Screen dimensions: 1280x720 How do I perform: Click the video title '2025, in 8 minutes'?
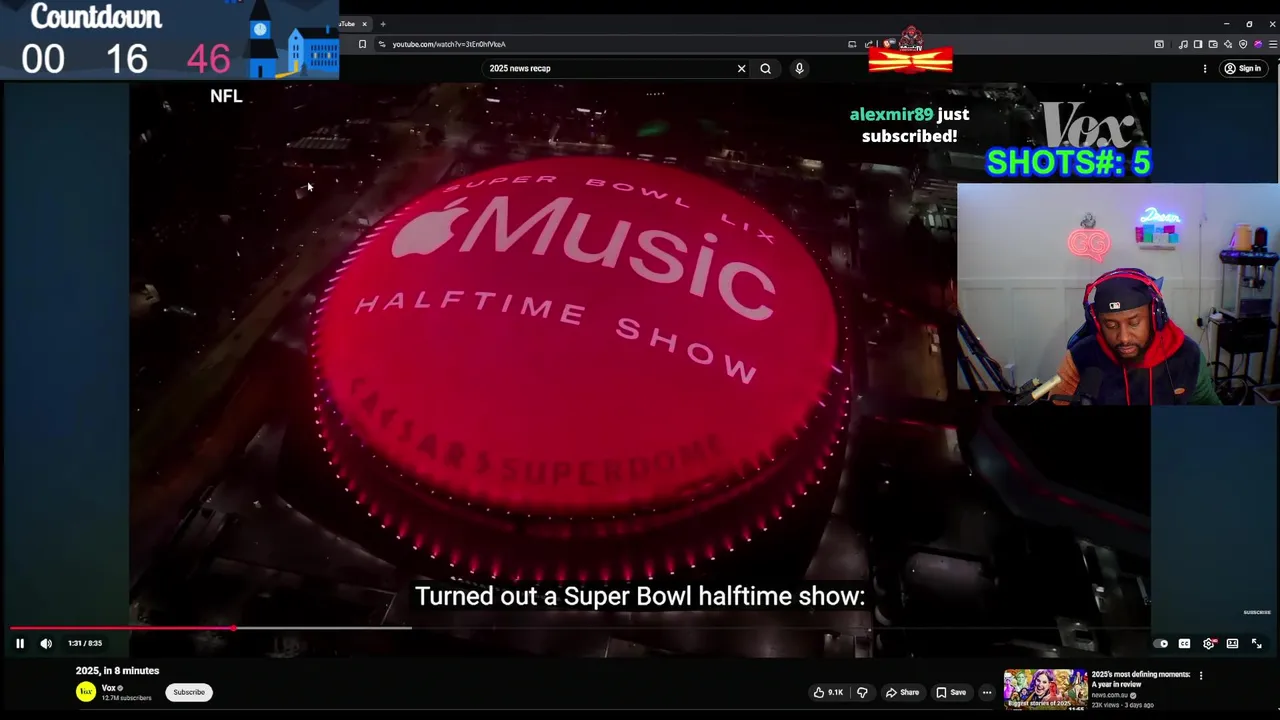117,671
